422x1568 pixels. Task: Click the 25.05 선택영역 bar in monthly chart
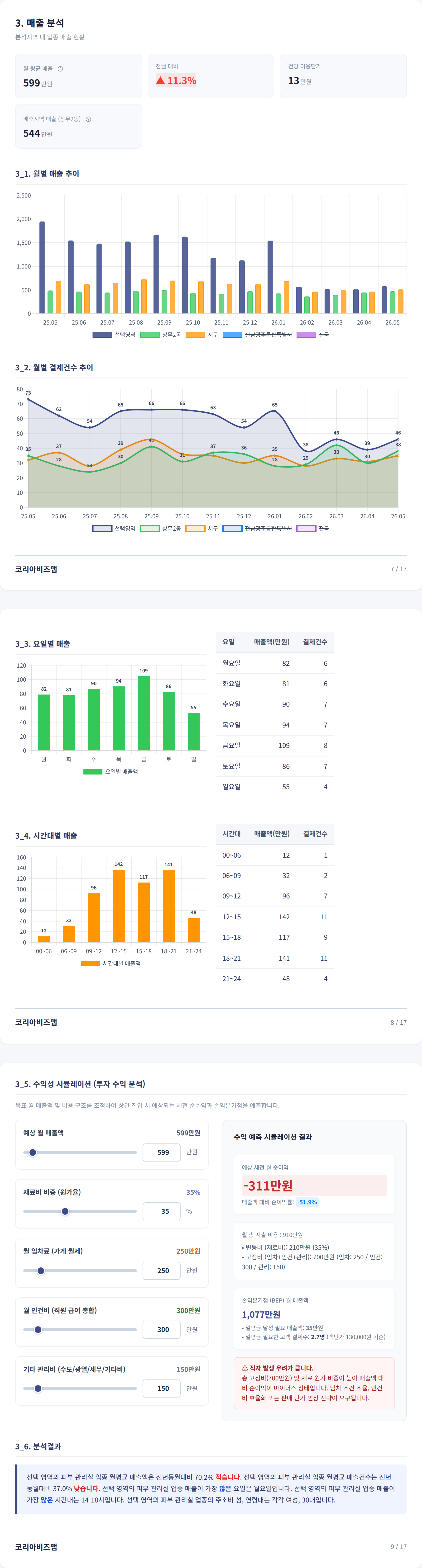point(42,268)
